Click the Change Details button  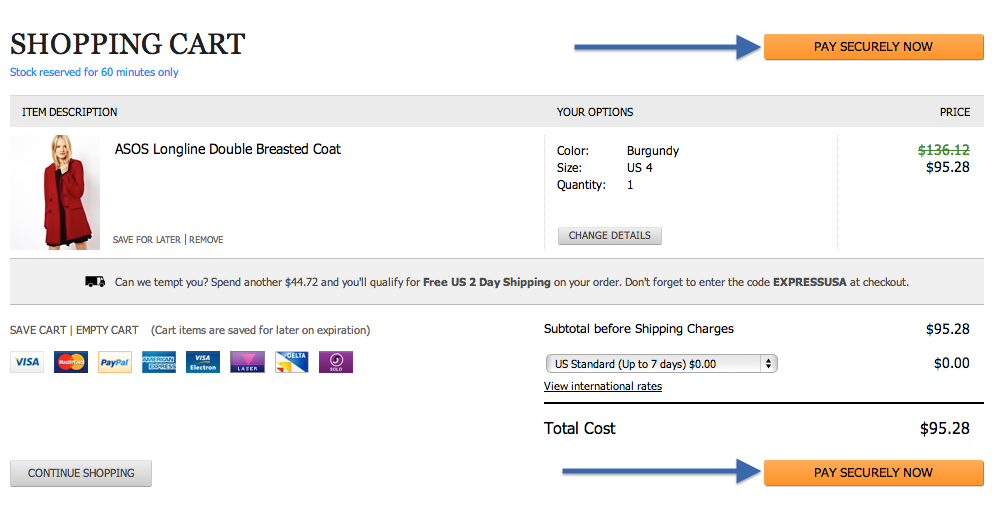click(610, 236)
